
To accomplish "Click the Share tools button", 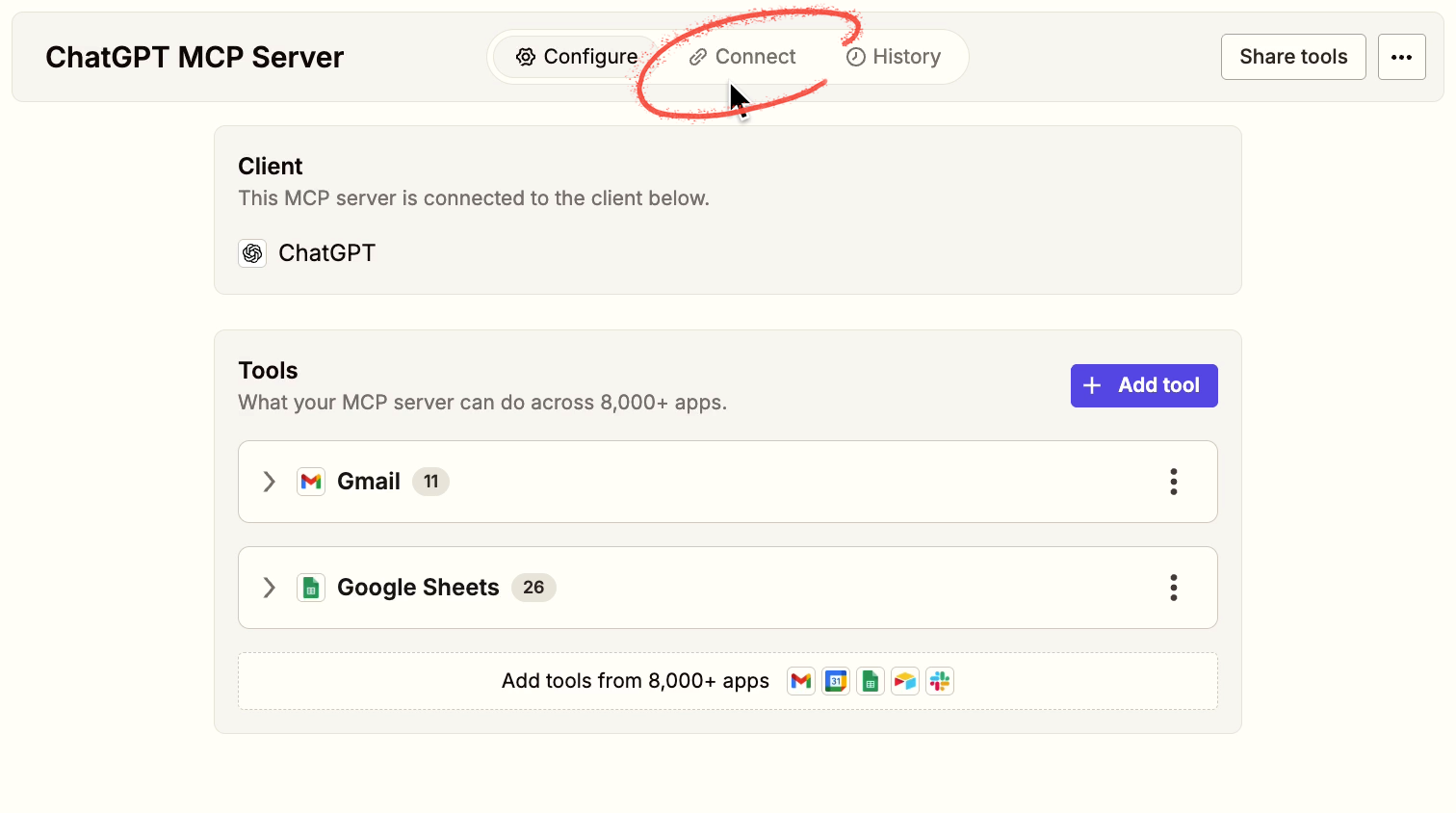I will (x=1293, y=57).
